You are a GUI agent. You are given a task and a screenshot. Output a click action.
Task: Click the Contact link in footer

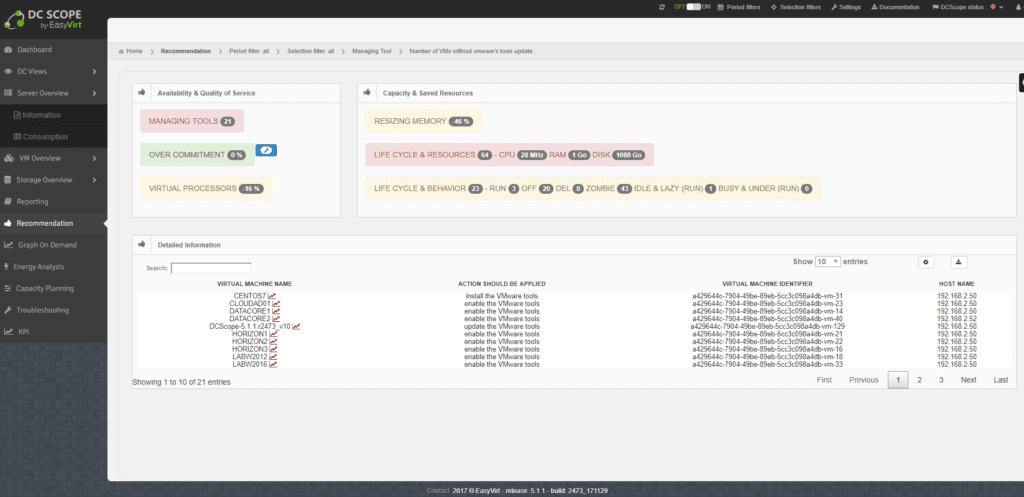437,490
